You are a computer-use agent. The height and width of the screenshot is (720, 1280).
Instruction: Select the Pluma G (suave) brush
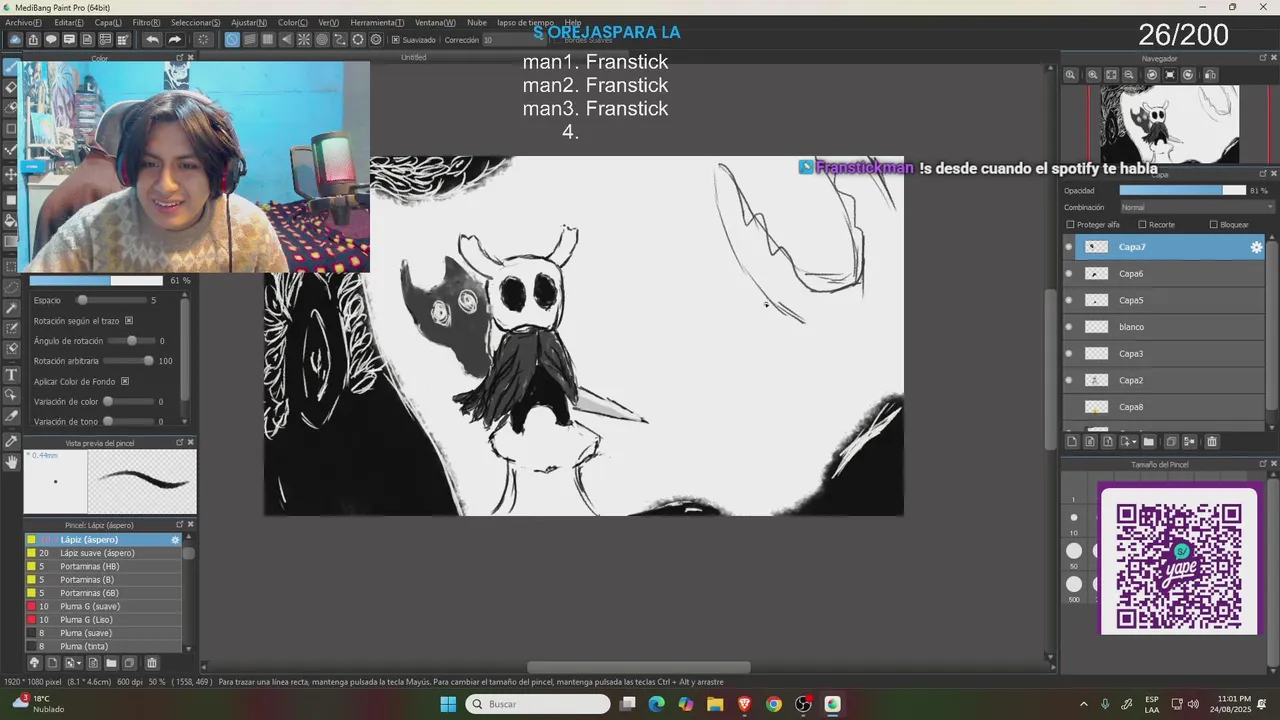pyautogui.click(x=104, y=607)
